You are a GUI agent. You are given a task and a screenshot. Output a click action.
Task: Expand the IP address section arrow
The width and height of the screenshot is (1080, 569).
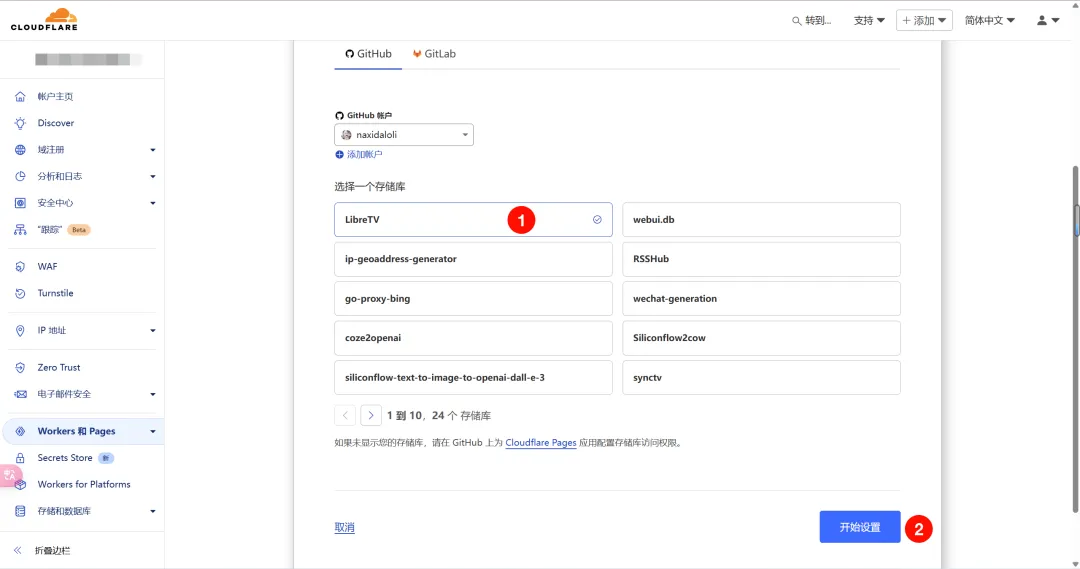pos(153,331)
